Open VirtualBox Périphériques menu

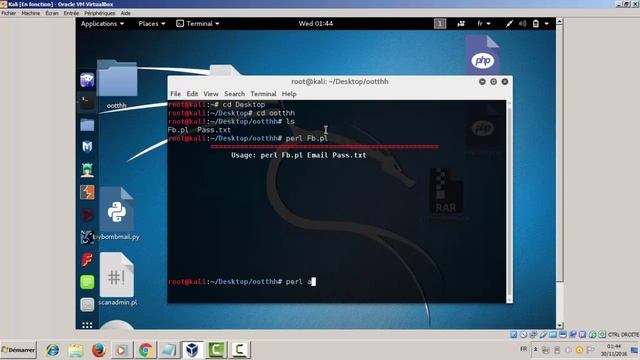(x=100, y=13)
